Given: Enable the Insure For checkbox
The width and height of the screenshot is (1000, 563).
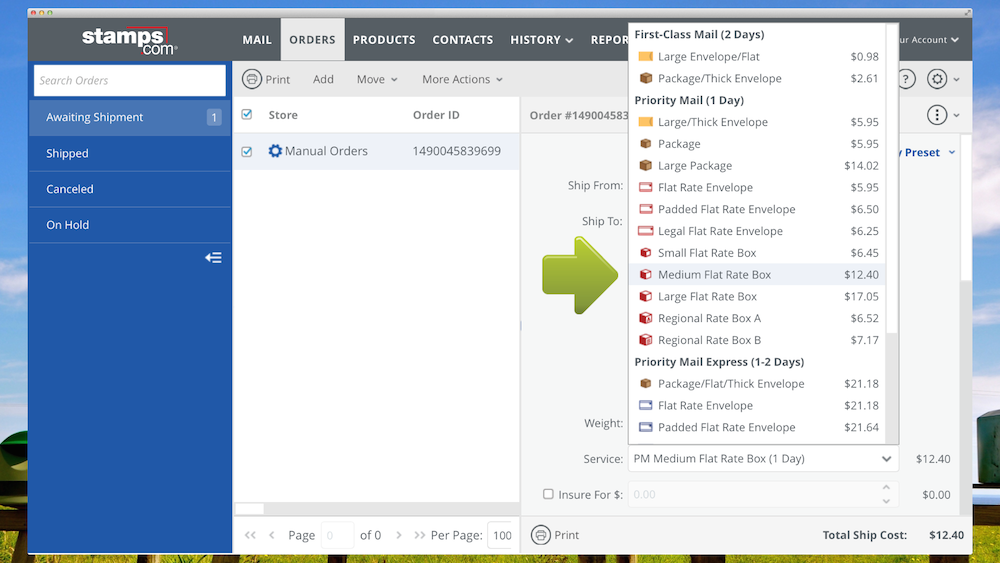Looking at the screenshot, I should [548, 494].
